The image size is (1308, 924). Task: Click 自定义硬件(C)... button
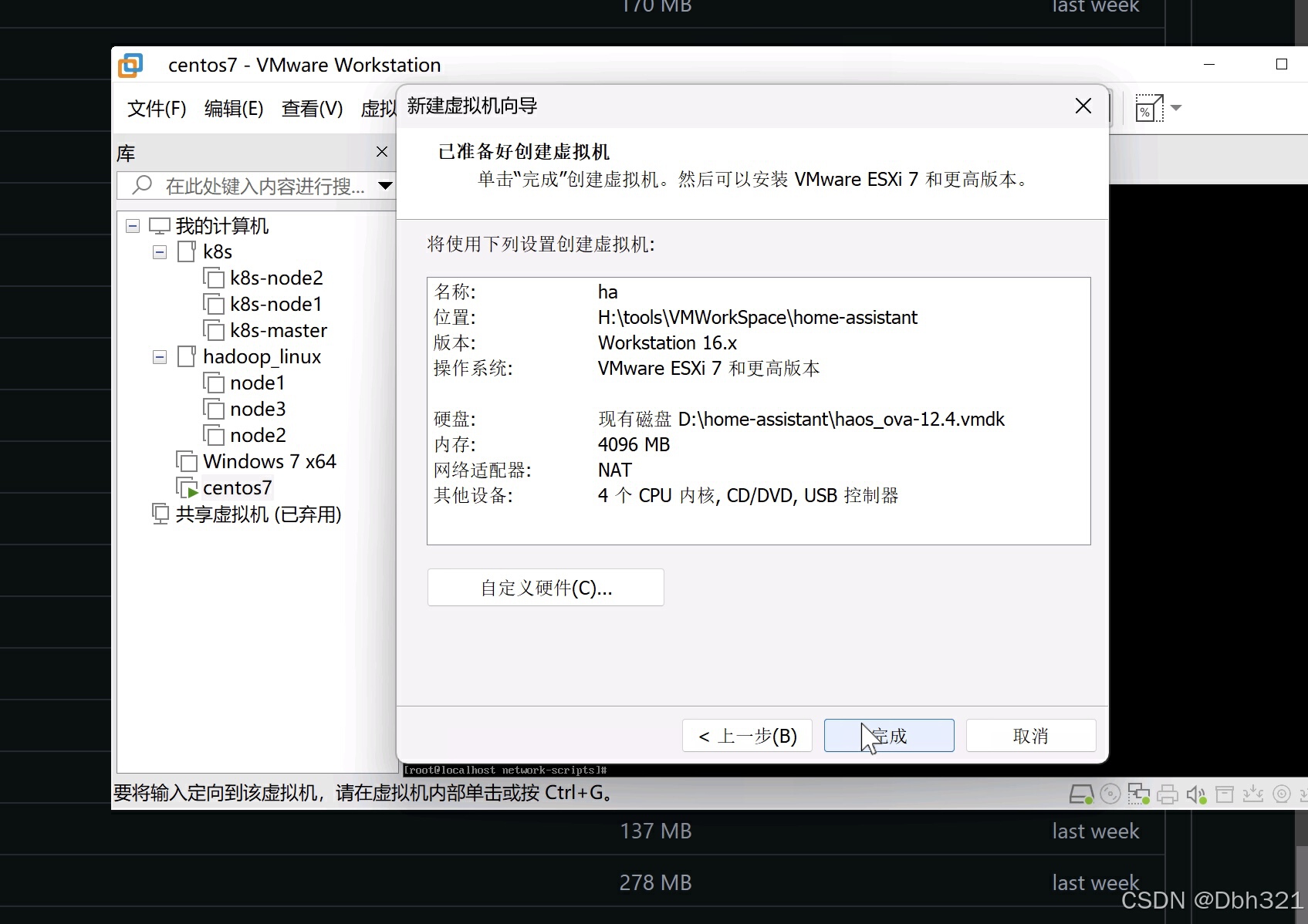546,588
